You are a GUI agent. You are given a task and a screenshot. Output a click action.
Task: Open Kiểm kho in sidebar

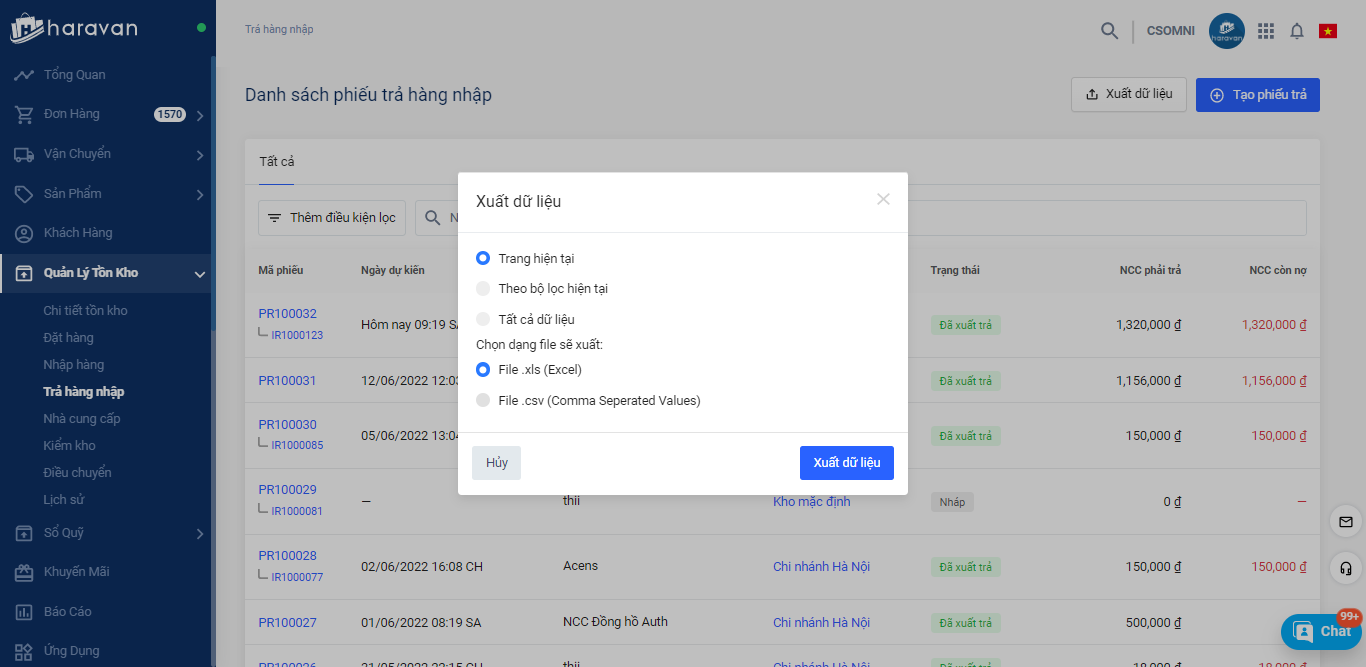click(69, 445)
